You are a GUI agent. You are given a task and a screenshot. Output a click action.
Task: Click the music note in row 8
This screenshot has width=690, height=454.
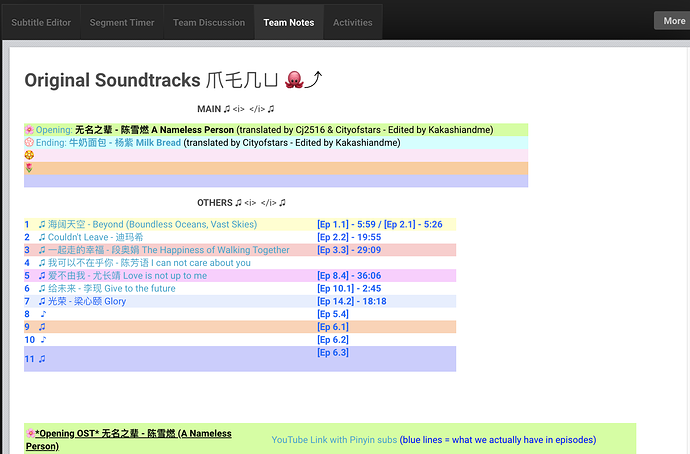tap(42, 314)
